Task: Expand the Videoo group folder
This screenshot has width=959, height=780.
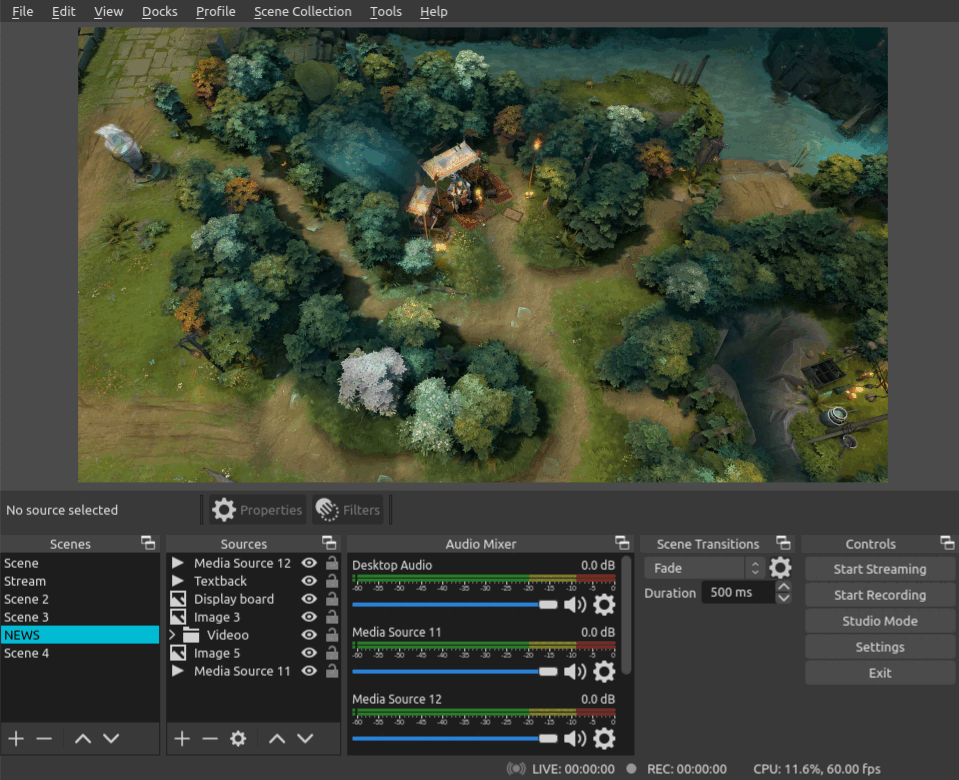Action: point(172,635)
